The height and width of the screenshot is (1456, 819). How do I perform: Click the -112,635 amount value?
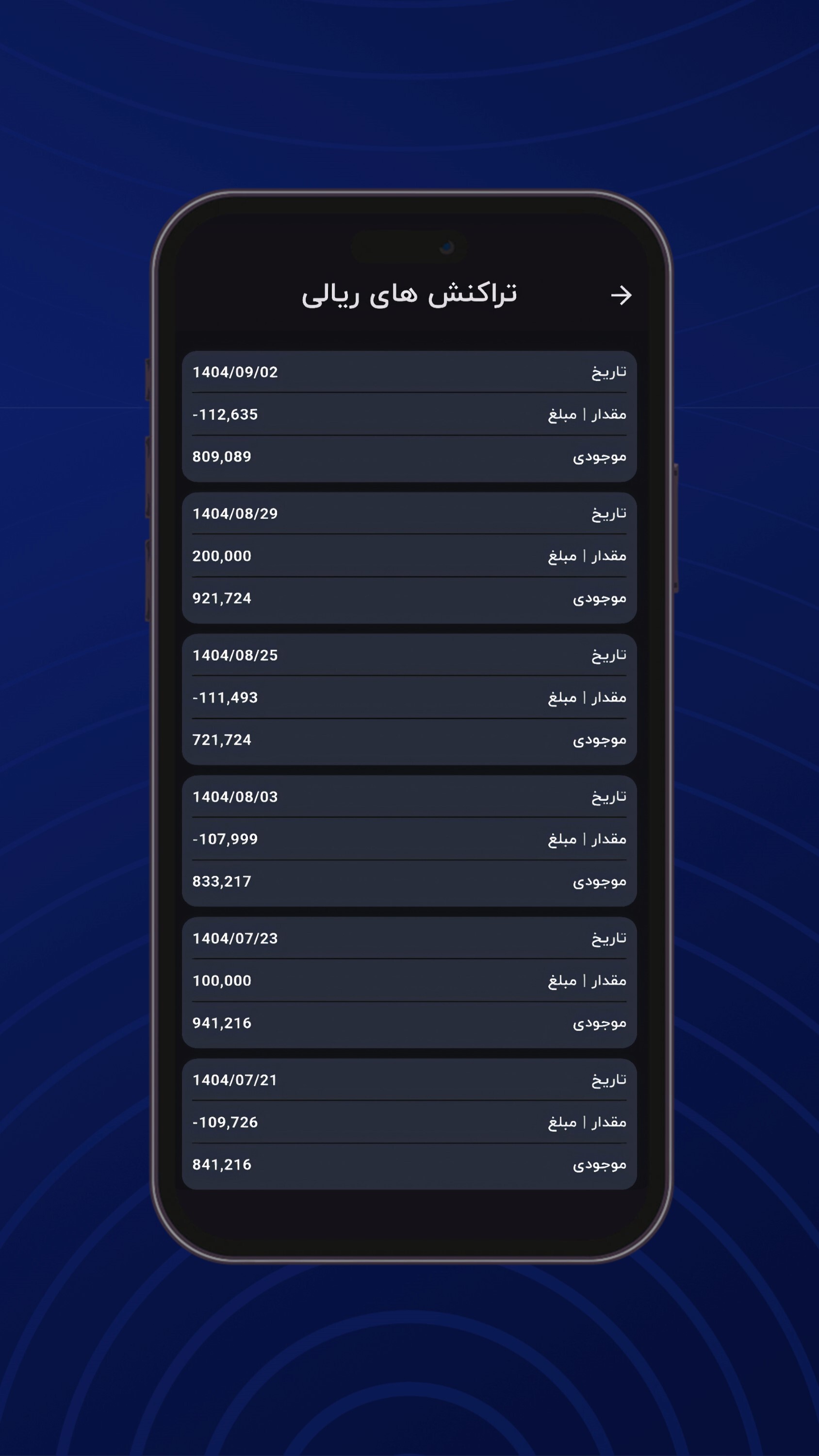click(226, 414)
